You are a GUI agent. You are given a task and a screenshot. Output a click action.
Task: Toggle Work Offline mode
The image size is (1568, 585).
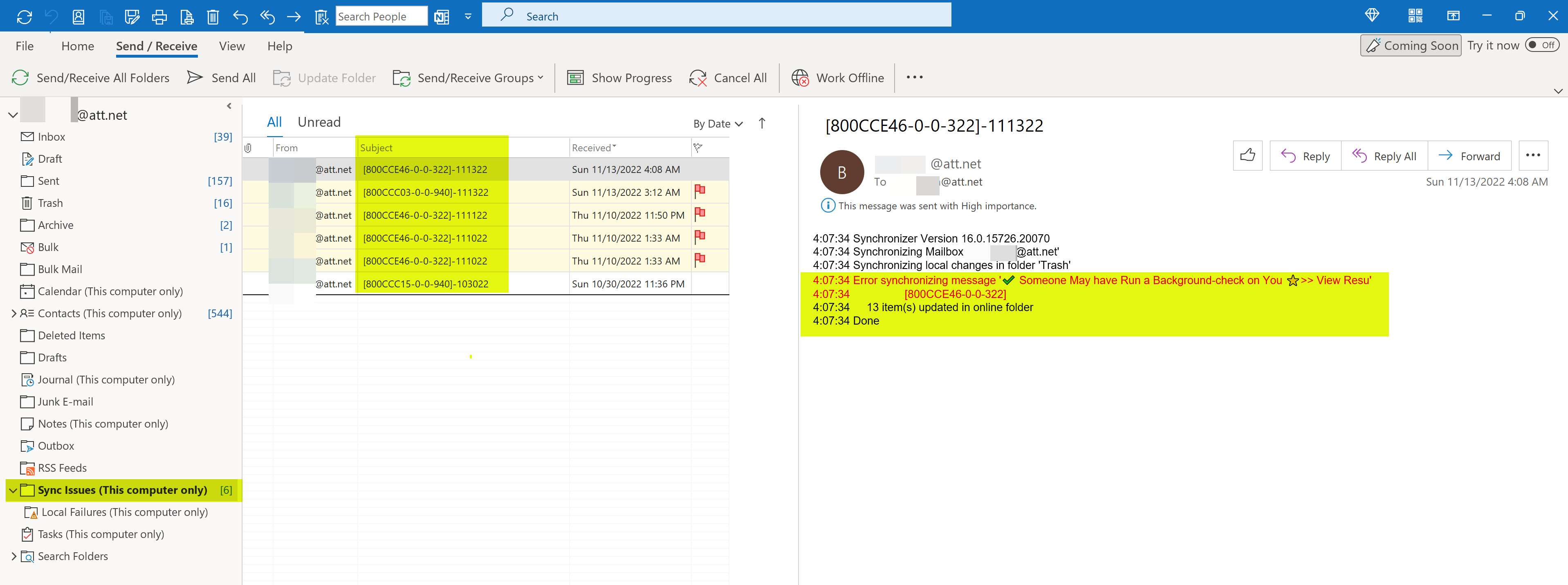point(838,77)
